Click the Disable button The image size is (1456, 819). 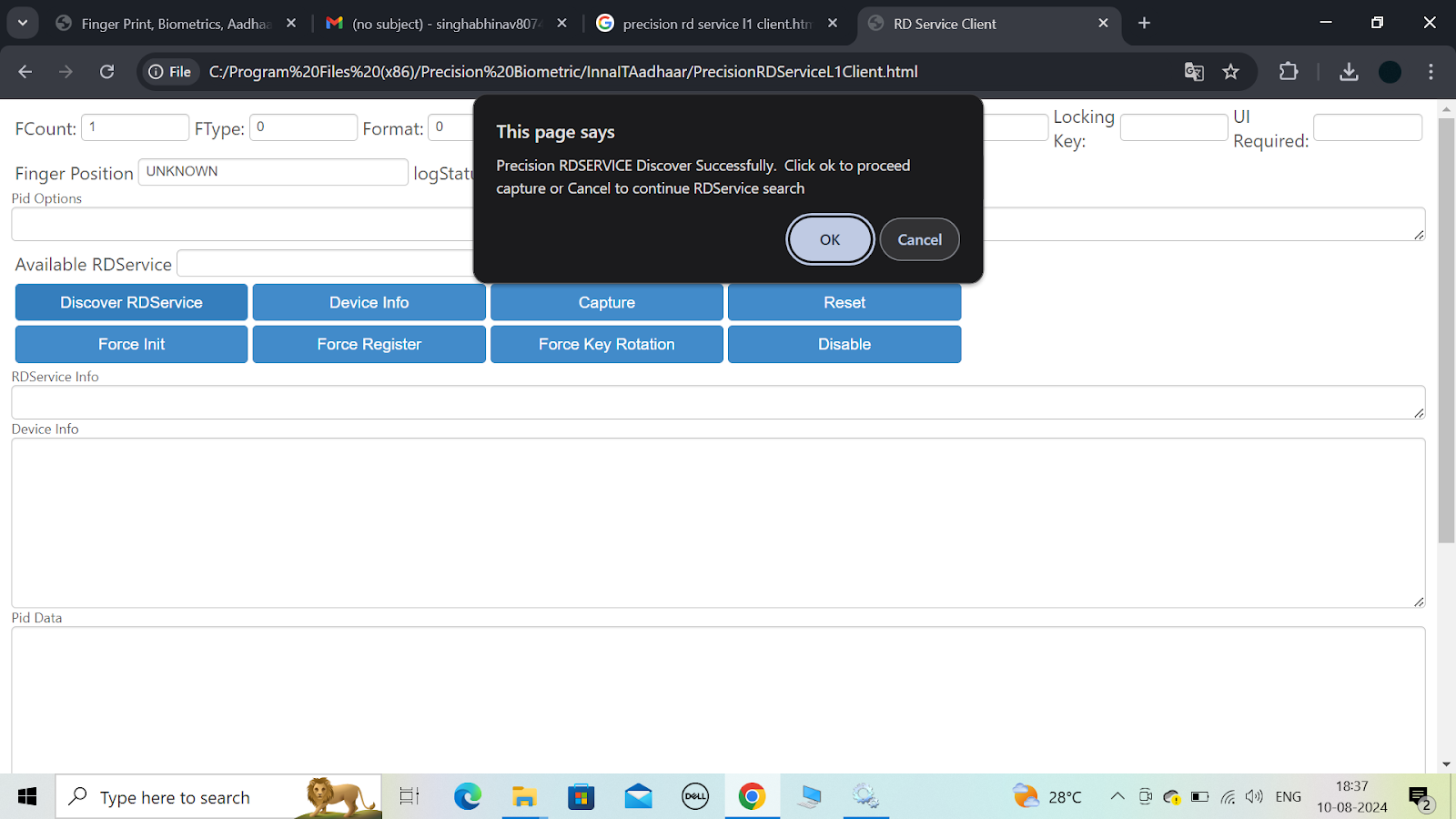[844, 344]
